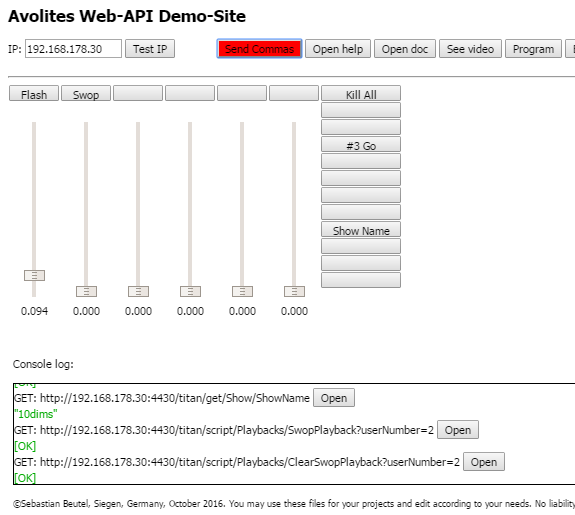This screenshot has height=515, width=575.
Task: Click the slider handle showing 0.094
Action: 34,275
